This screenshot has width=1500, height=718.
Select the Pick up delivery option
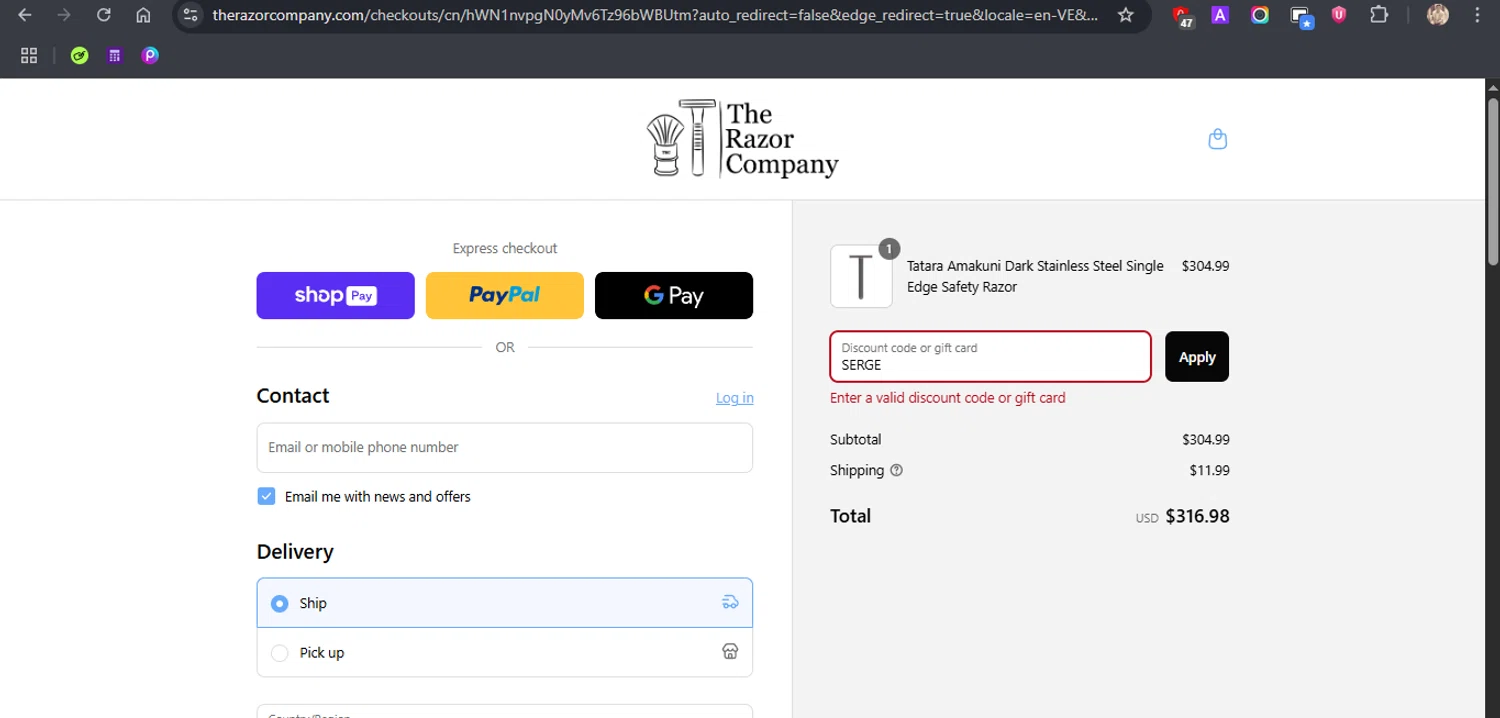tap(505, 652)
